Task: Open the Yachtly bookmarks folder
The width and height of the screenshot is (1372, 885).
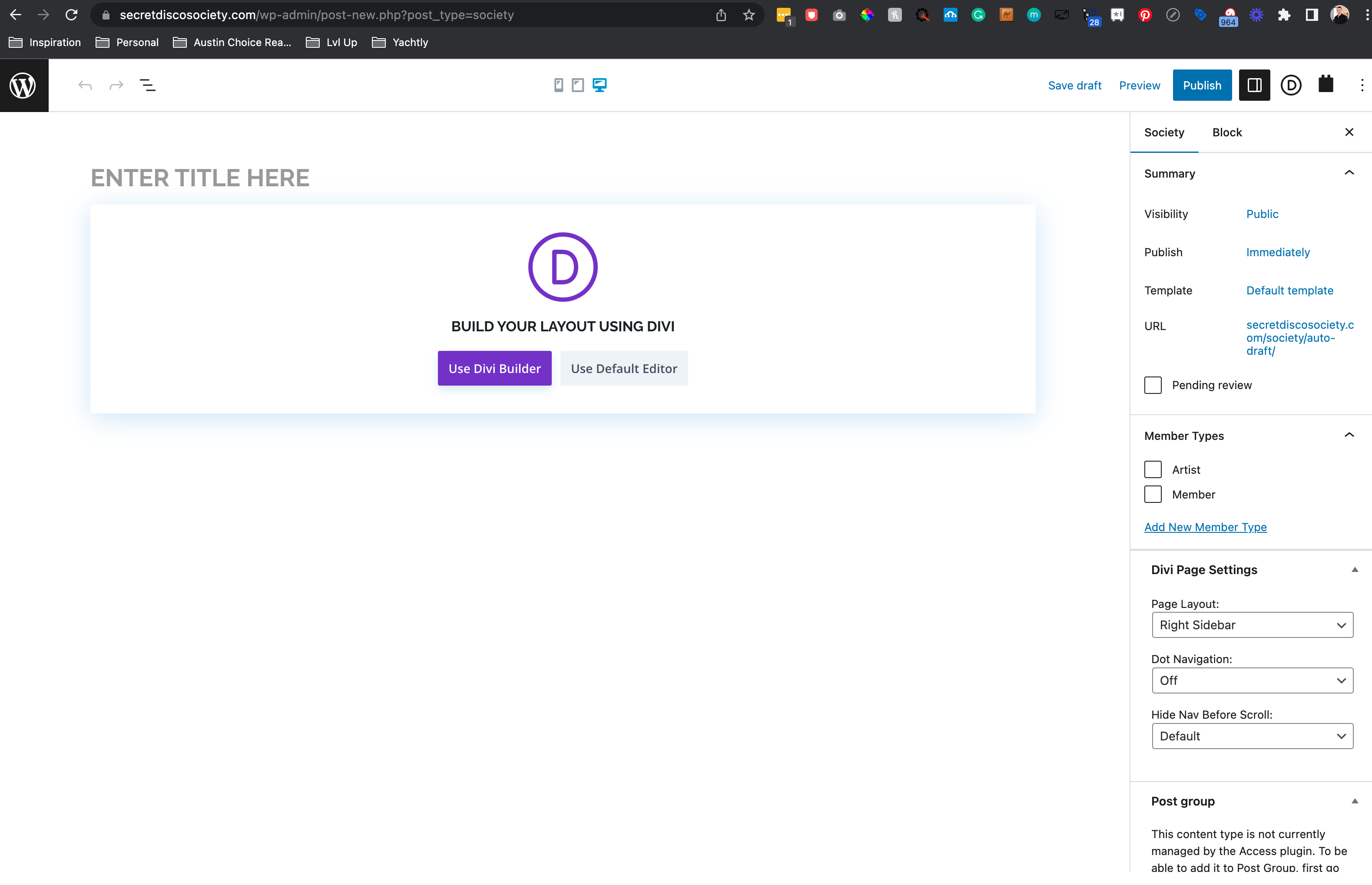Action: point(400,43)
